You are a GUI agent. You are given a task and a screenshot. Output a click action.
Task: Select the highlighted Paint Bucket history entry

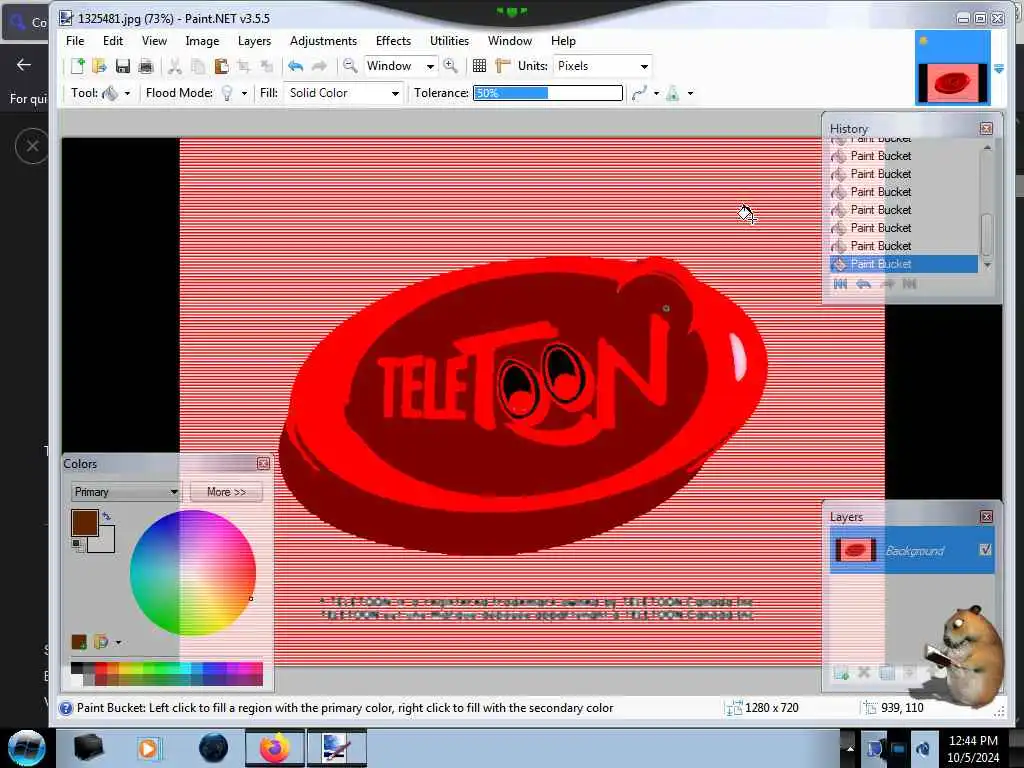(x=904, y=264)
